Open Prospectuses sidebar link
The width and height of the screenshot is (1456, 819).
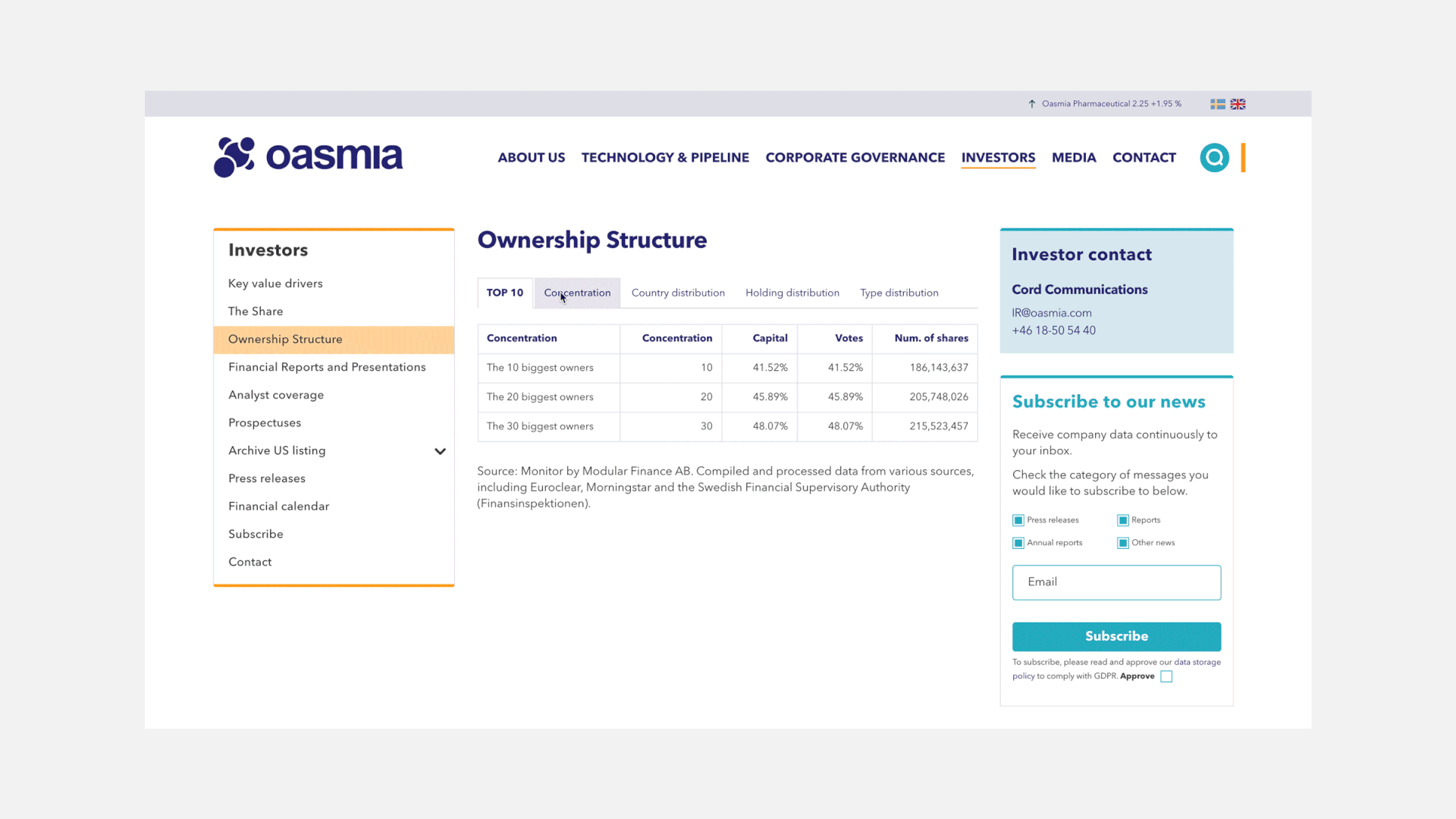(x=265, y=423)
